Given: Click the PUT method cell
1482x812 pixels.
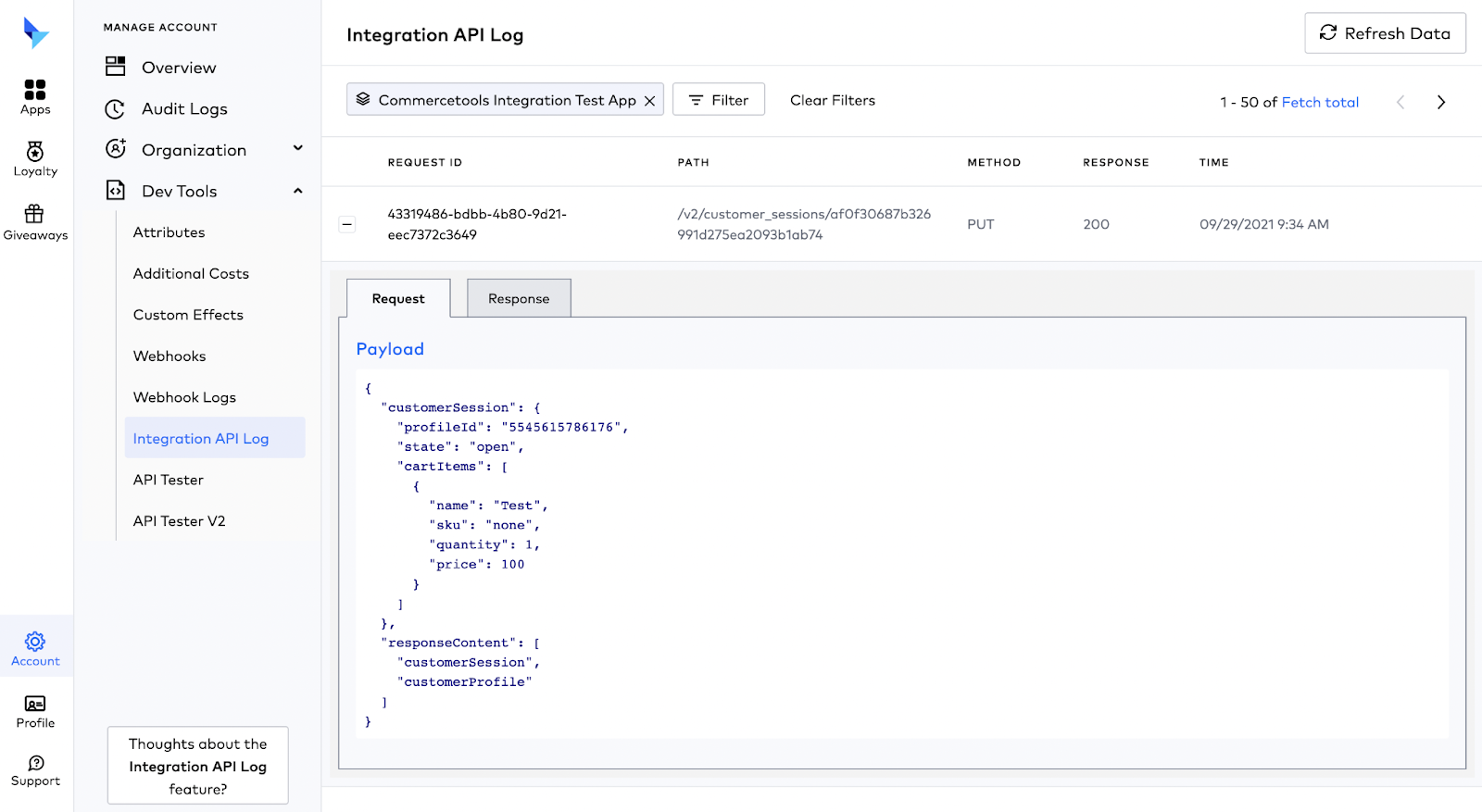Looking at the screenshot, I should (981, 224).
